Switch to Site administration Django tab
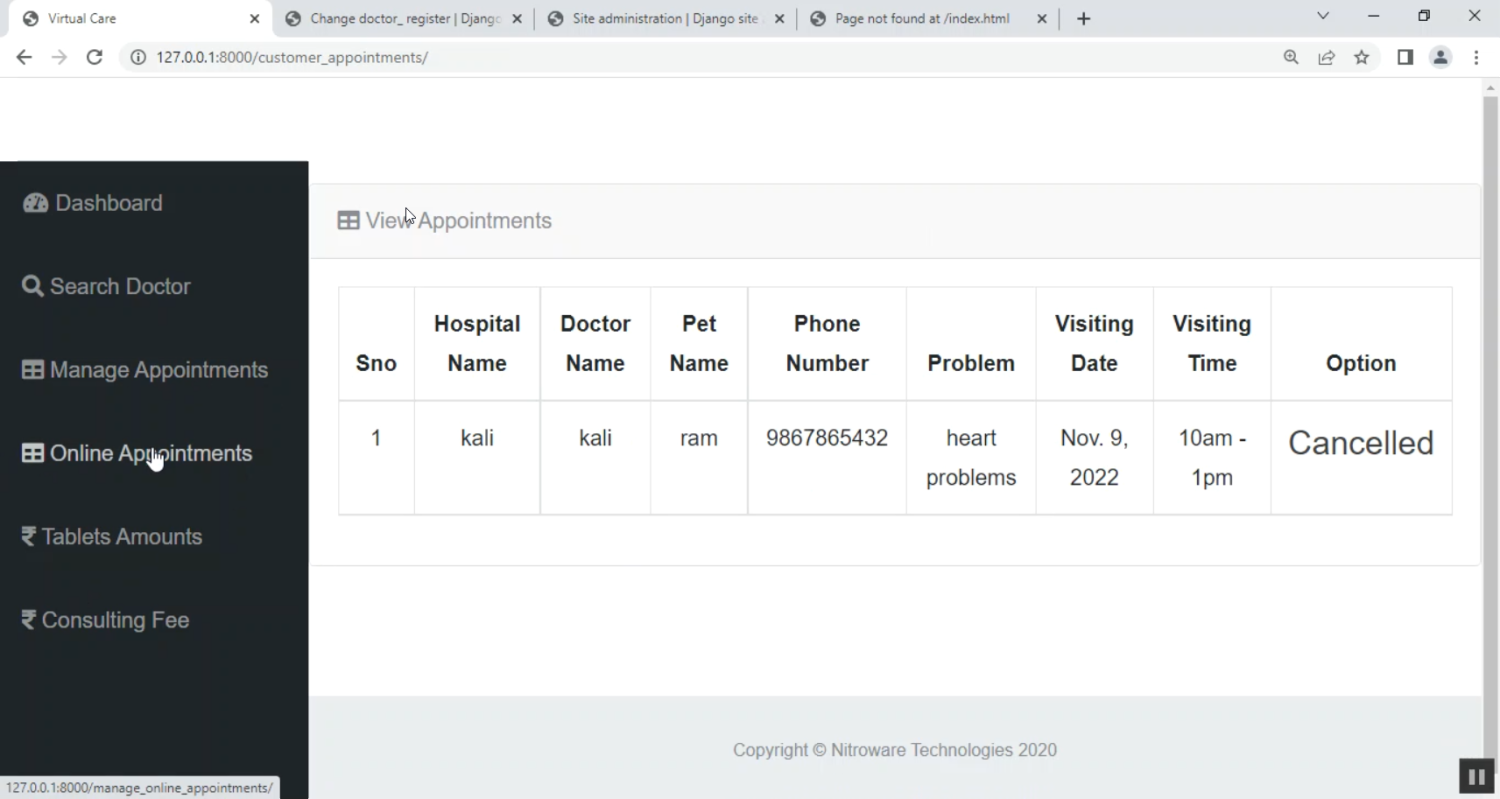The width and height of the screenshot is (1500, 799). [666, 19]
